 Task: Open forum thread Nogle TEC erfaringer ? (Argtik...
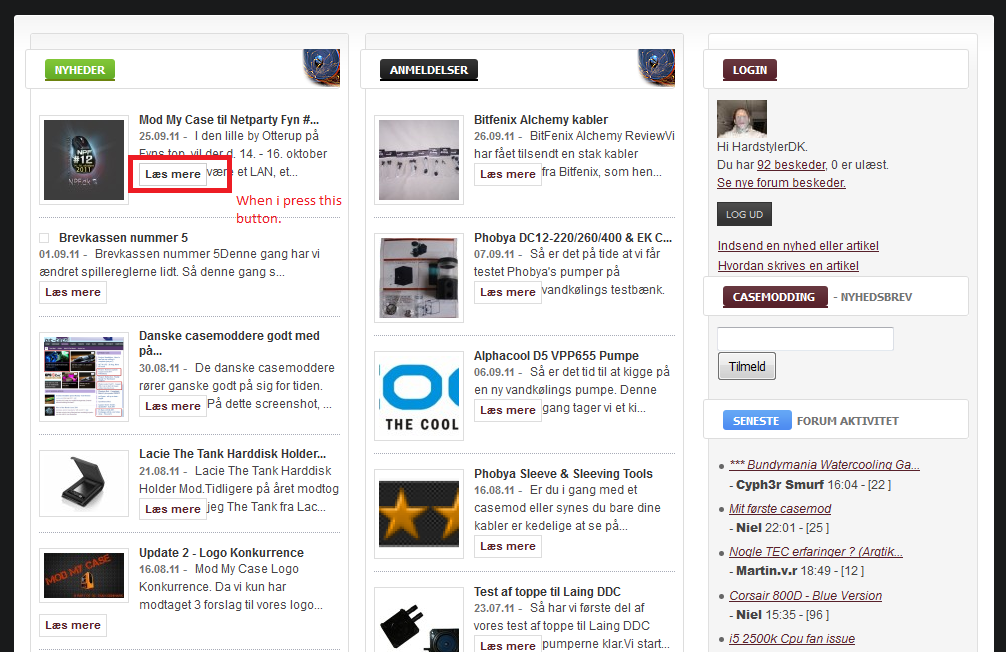815,552
